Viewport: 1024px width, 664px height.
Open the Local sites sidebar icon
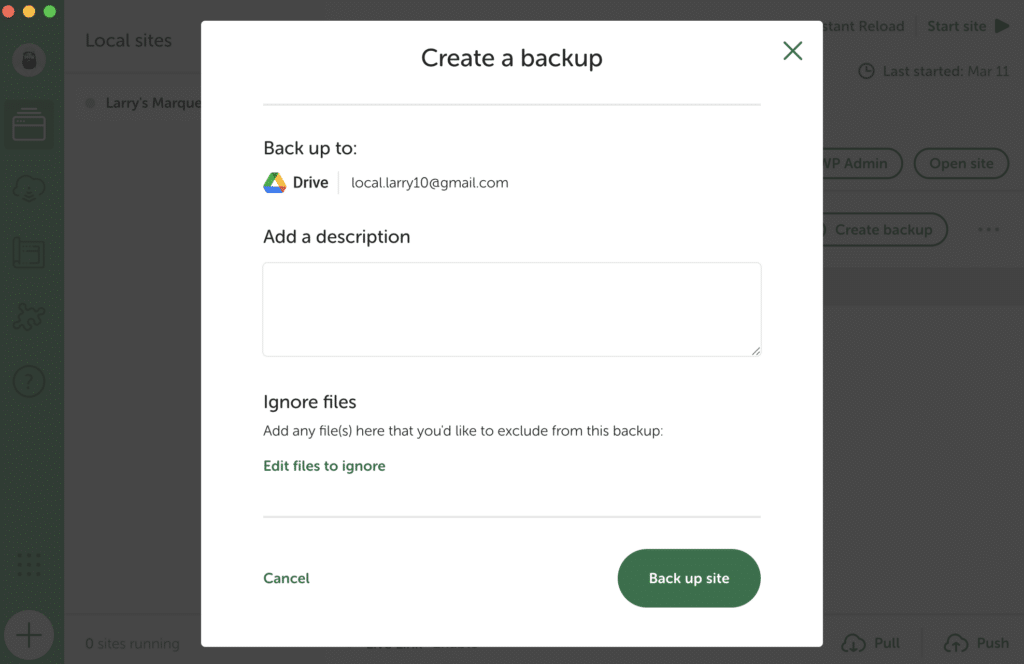(x=29, y=127)
